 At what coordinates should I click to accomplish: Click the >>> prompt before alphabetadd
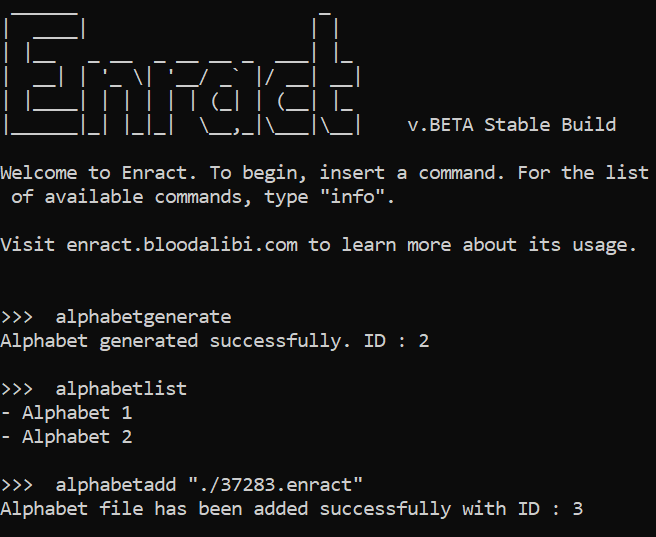coord(17,486)
